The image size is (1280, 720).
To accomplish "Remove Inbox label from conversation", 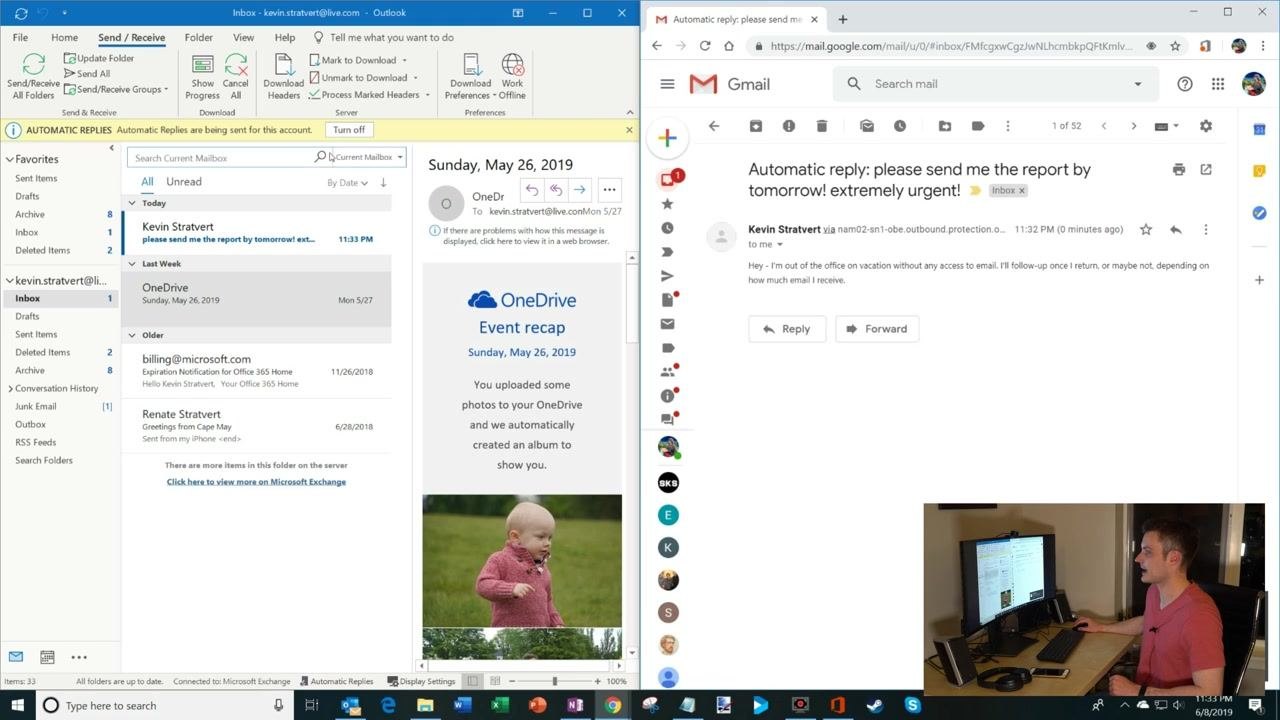I will click(x=1022, y=191).
